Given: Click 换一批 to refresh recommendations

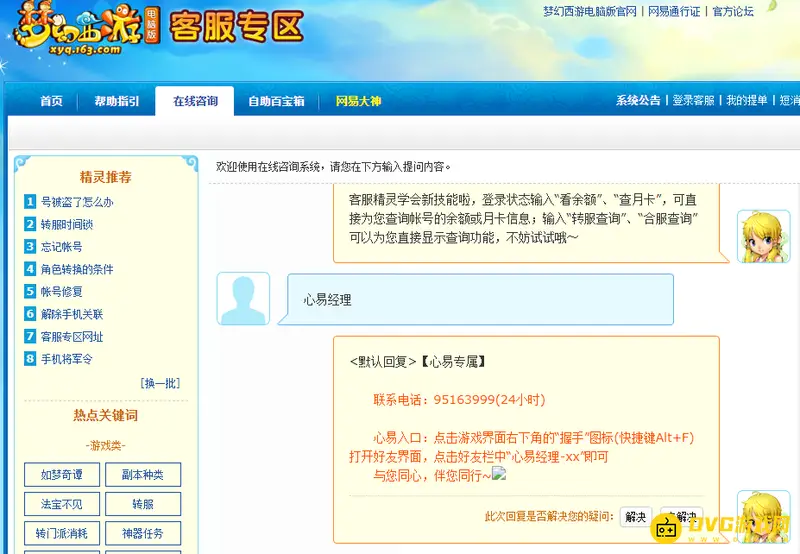Looking at the screenshot, I should [160, 383].
